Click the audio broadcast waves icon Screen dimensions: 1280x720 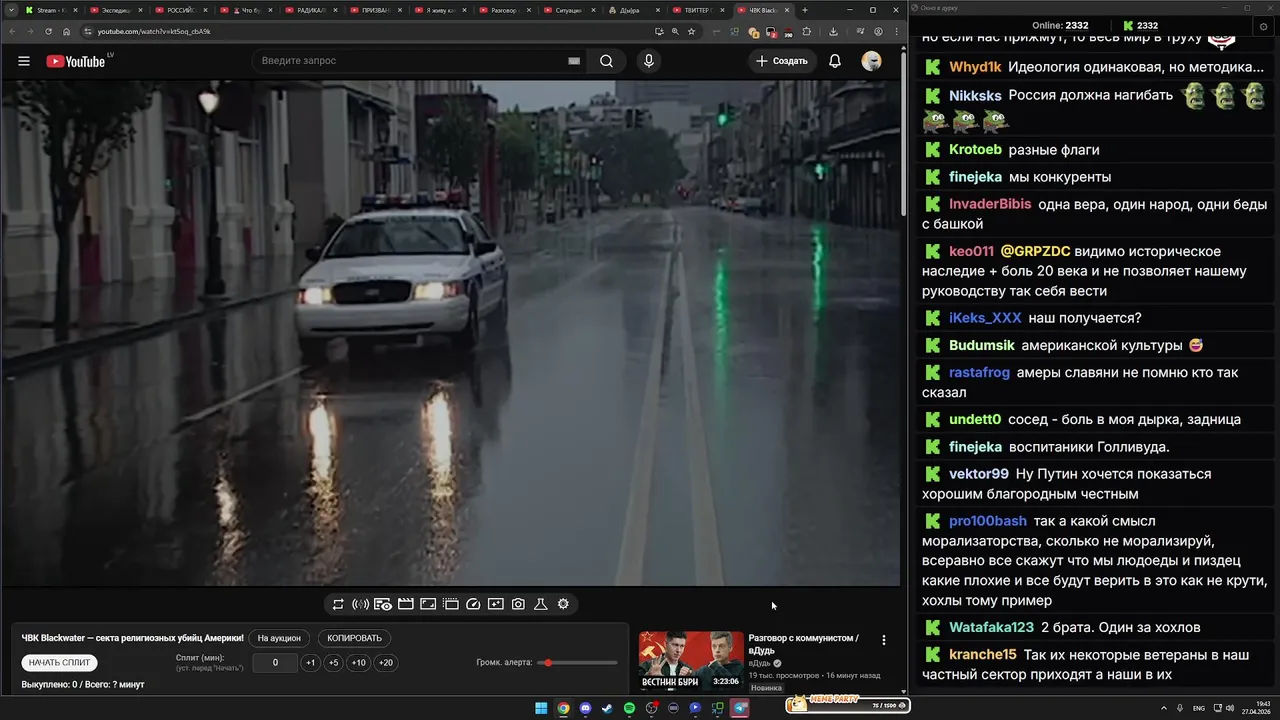(360, 604)
